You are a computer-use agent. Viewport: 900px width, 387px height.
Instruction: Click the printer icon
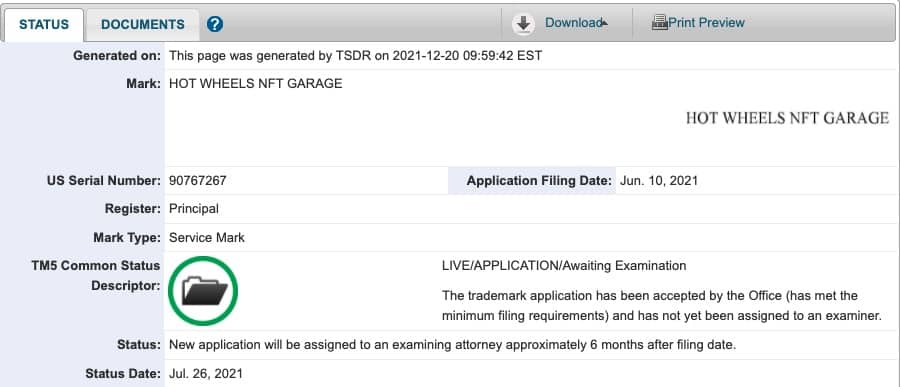[x=660, y=23]
